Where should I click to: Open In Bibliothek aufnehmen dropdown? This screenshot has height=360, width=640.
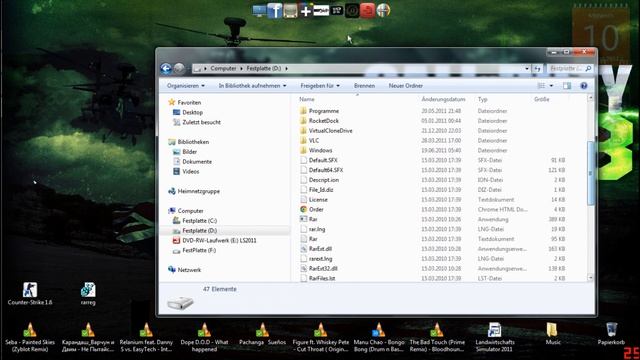click(x=252, y=86)
